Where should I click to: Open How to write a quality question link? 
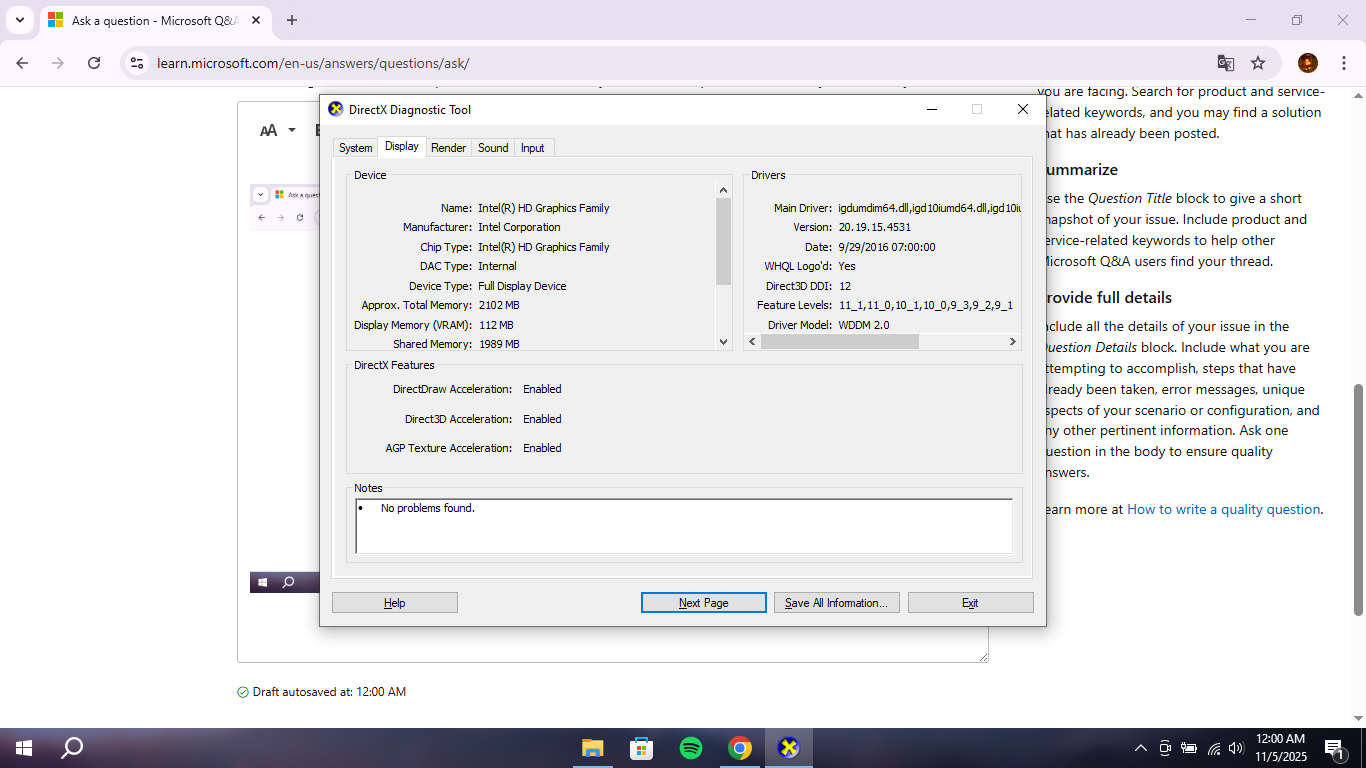tap(1224, 509)
